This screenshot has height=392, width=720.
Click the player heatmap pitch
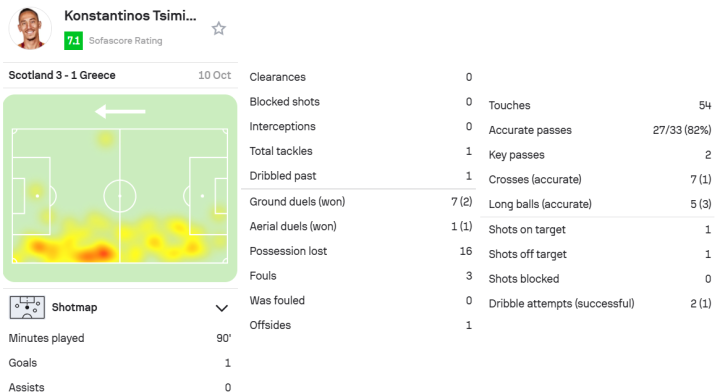pos(120,188)
